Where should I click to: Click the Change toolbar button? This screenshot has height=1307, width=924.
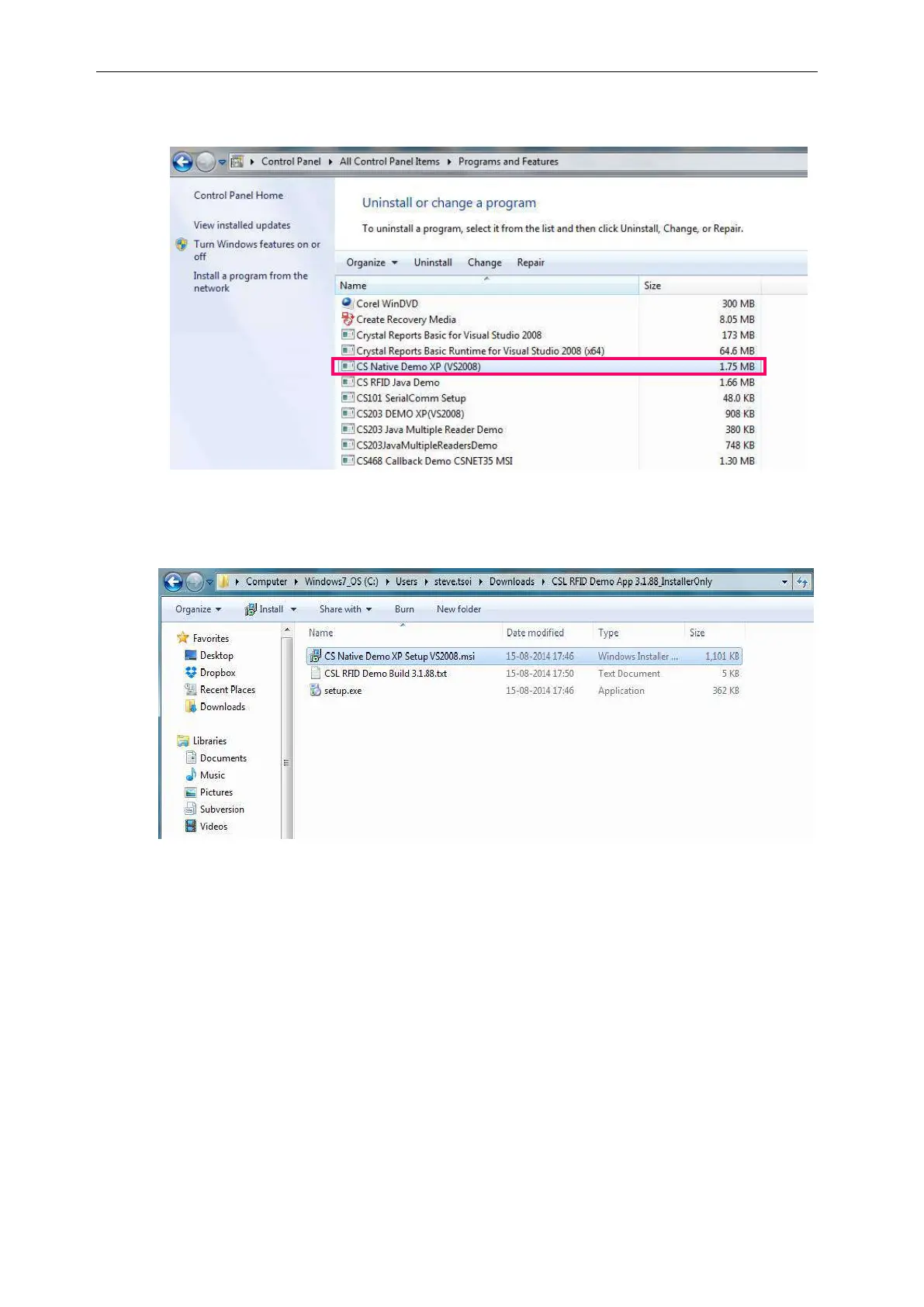click(484, 262)
